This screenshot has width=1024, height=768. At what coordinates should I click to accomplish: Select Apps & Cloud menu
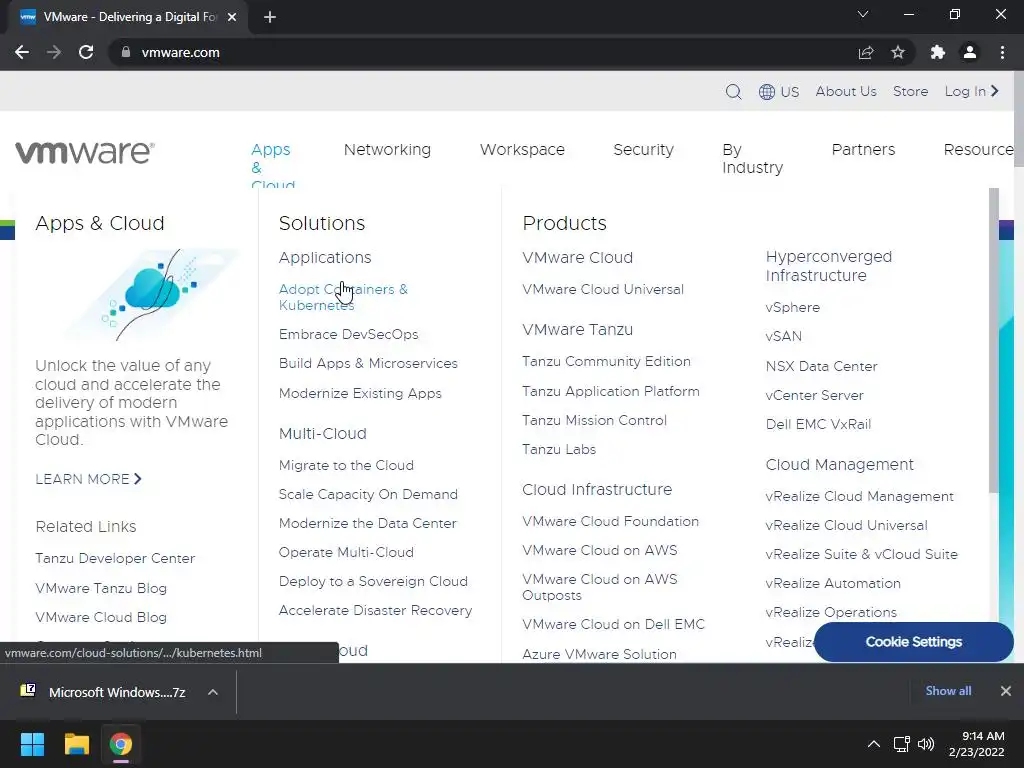272,167
